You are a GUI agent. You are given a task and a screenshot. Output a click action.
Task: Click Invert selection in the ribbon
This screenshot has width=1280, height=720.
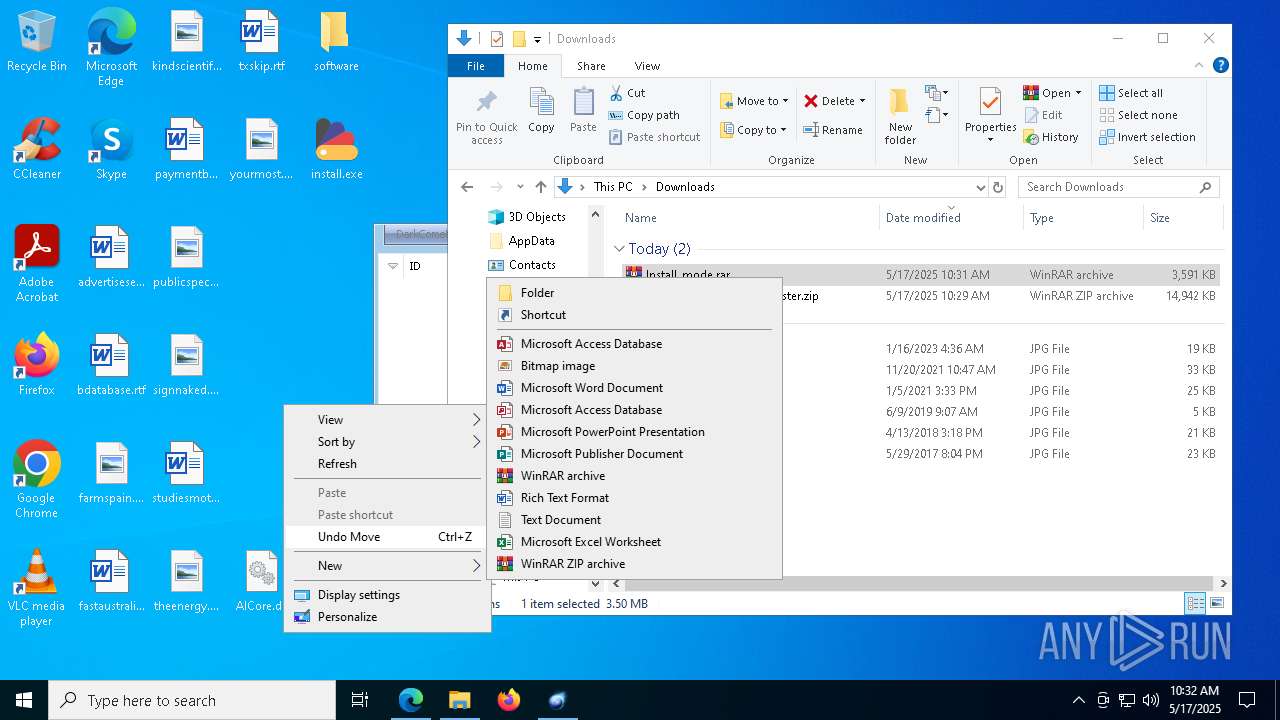[x=1147, y=137]
